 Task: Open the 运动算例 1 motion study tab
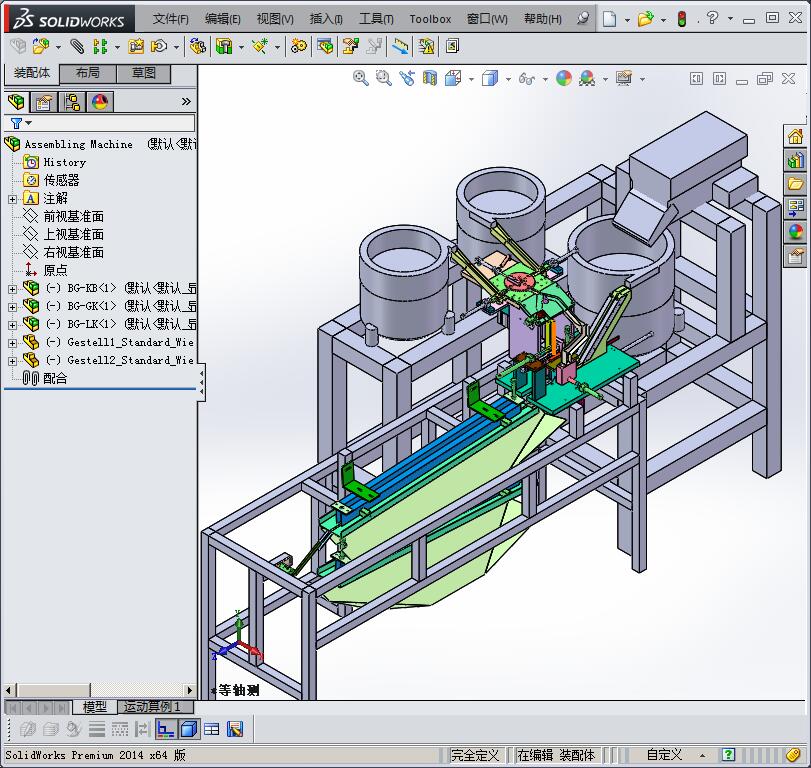152,707
